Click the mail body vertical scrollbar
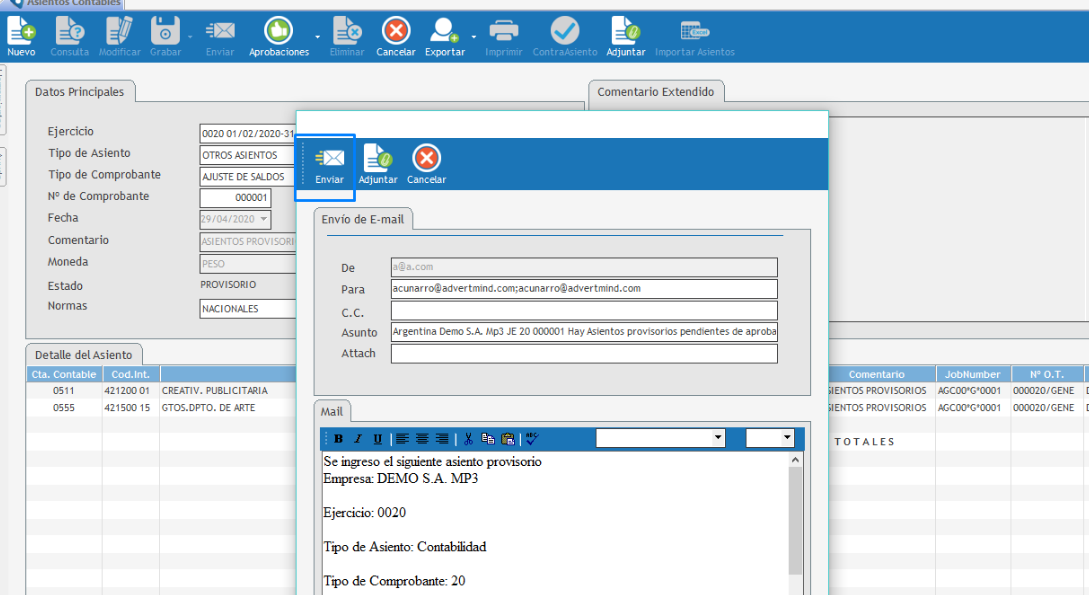 tap(795, 520)
